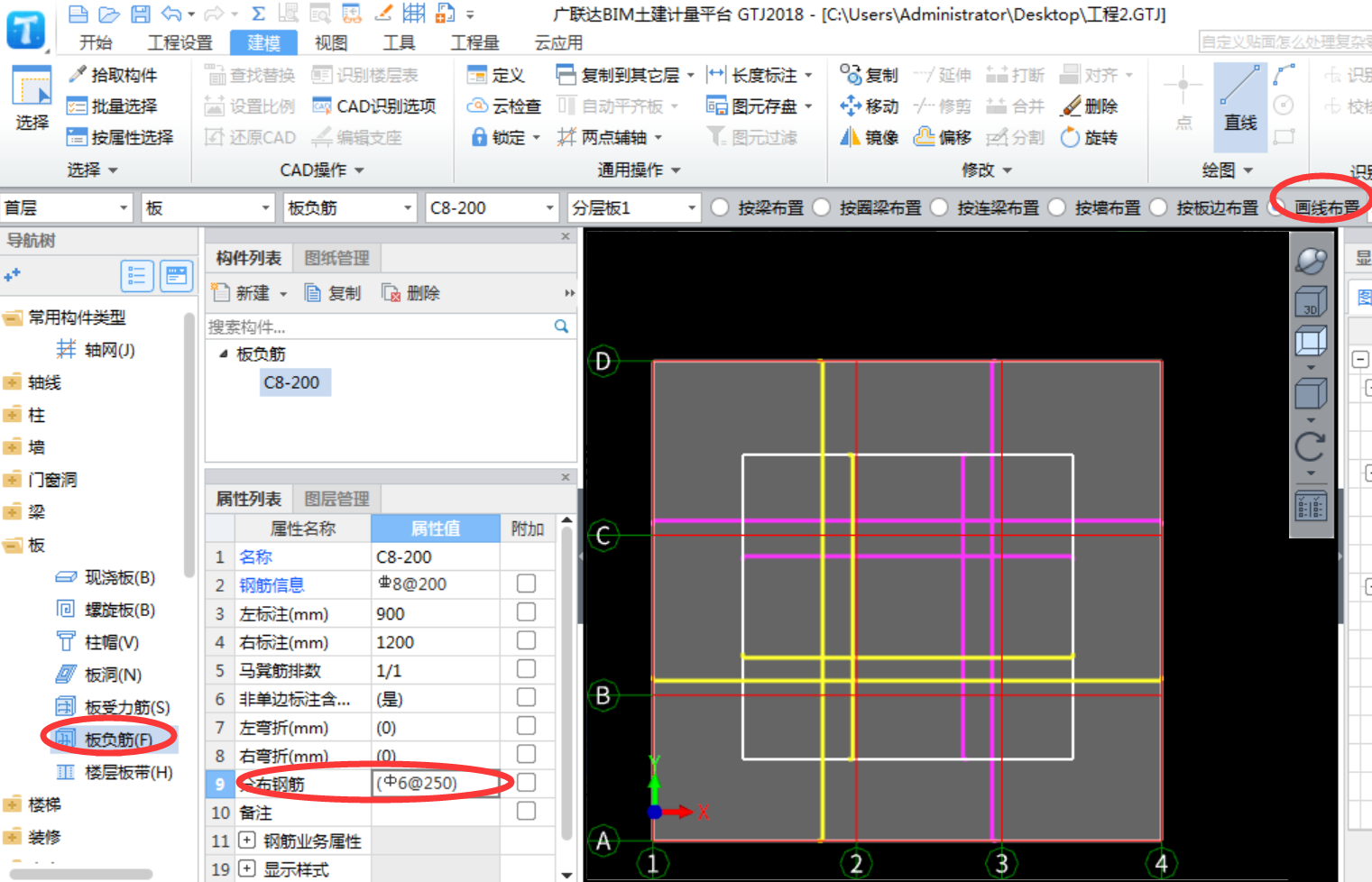
Task: Select the 移动 move tool
Action: click(x=869, y=106)
